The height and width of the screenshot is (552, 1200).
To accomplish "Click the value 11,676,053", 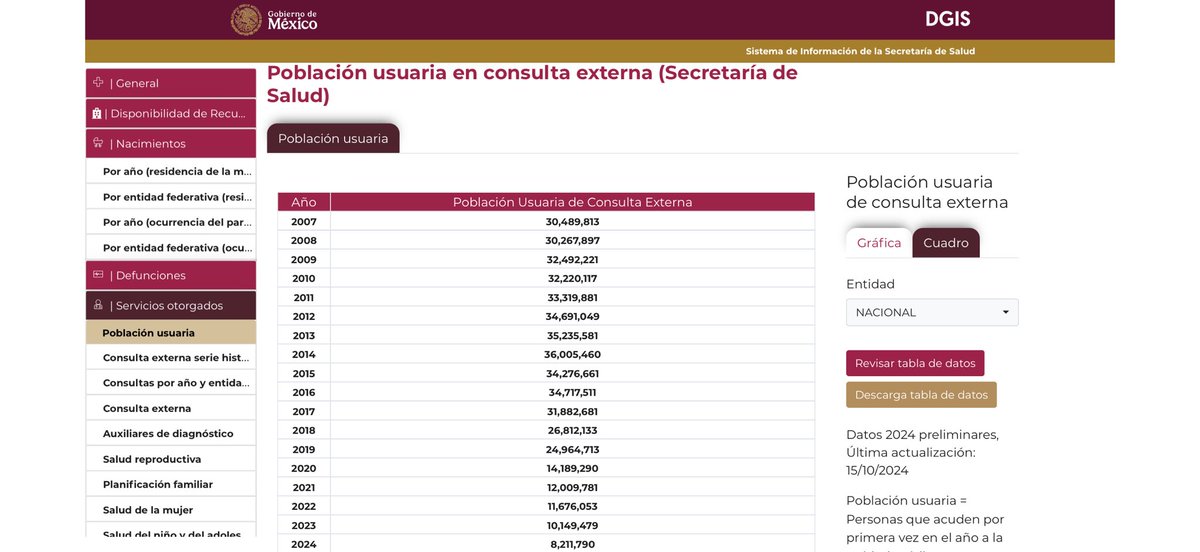I will [x=573, y=506].
